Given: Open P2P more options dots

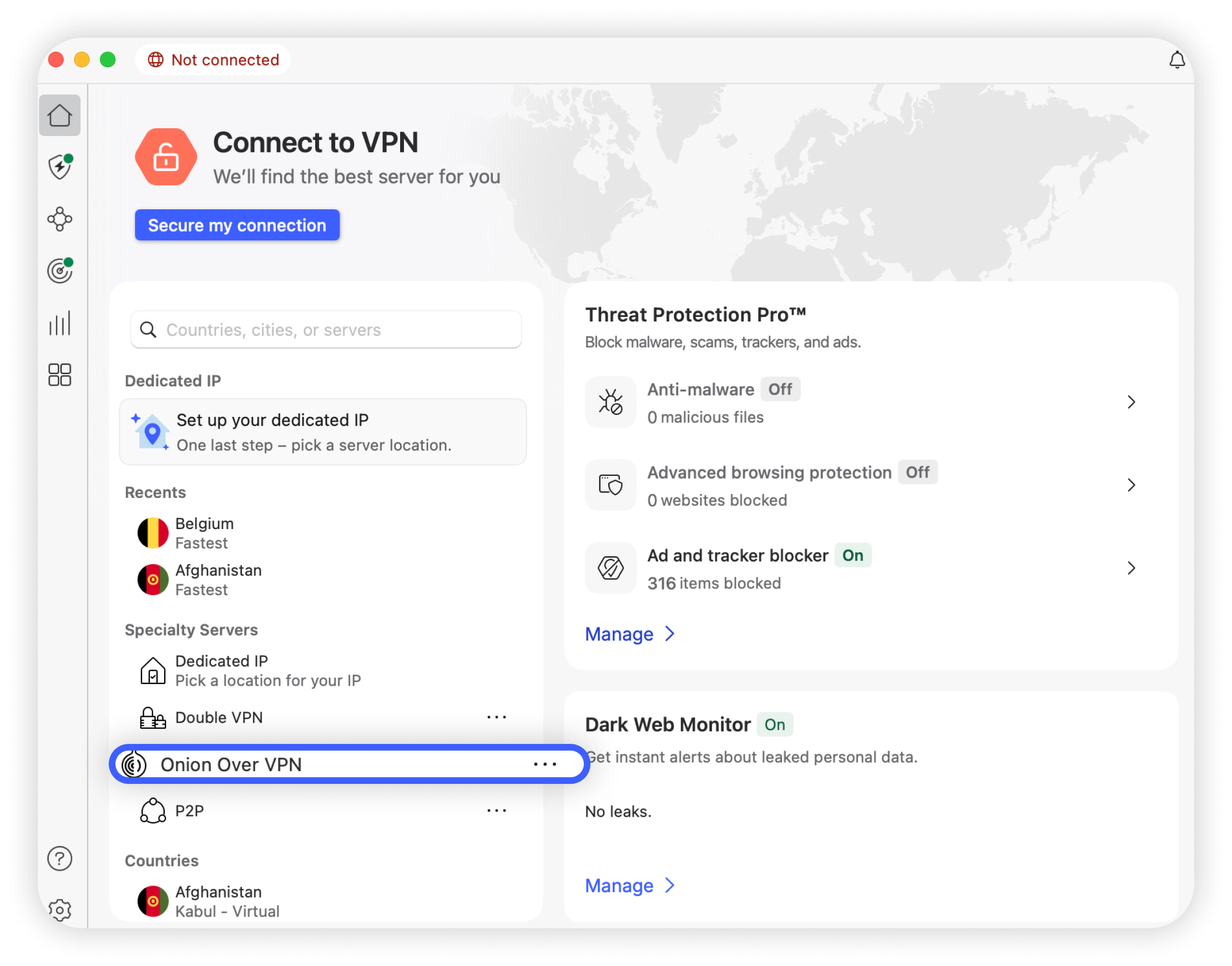Looking at the screenshot, I should (497, 811).
